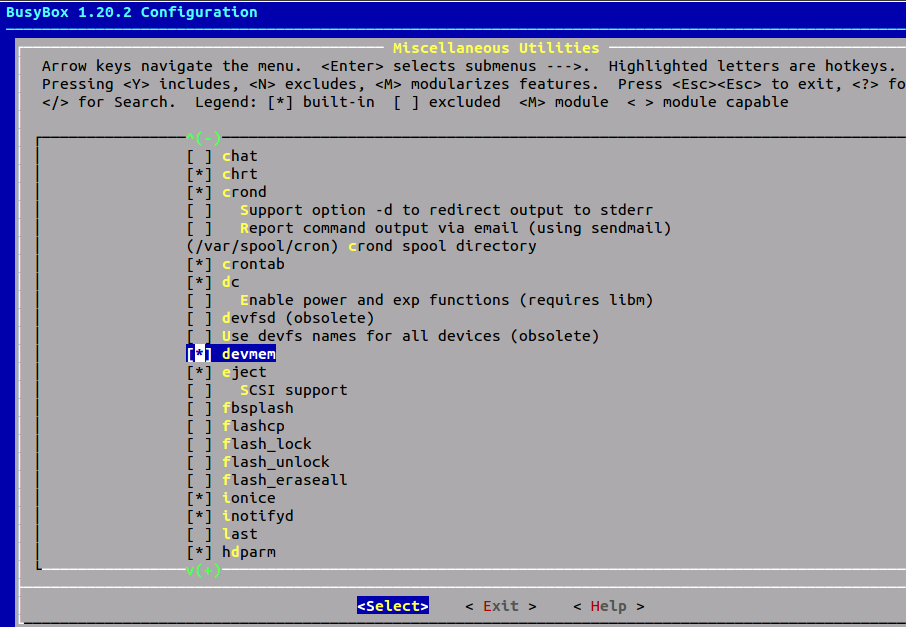Viewport: 906px width, 627px height.
Task: Toggle the devfsd (obsolete) checkbox
Action: [199, 318]
